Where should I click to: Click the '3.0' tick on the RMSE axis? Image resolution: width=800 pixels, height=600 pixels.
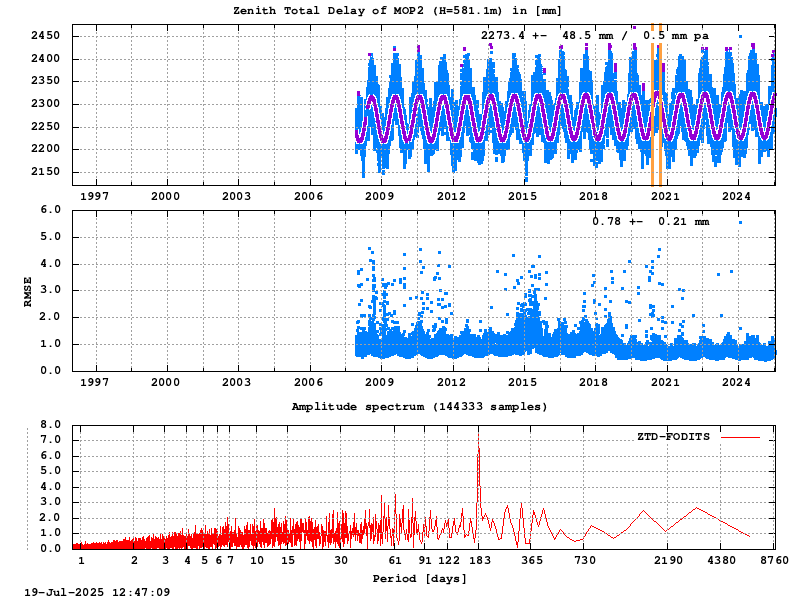(51, 290)
